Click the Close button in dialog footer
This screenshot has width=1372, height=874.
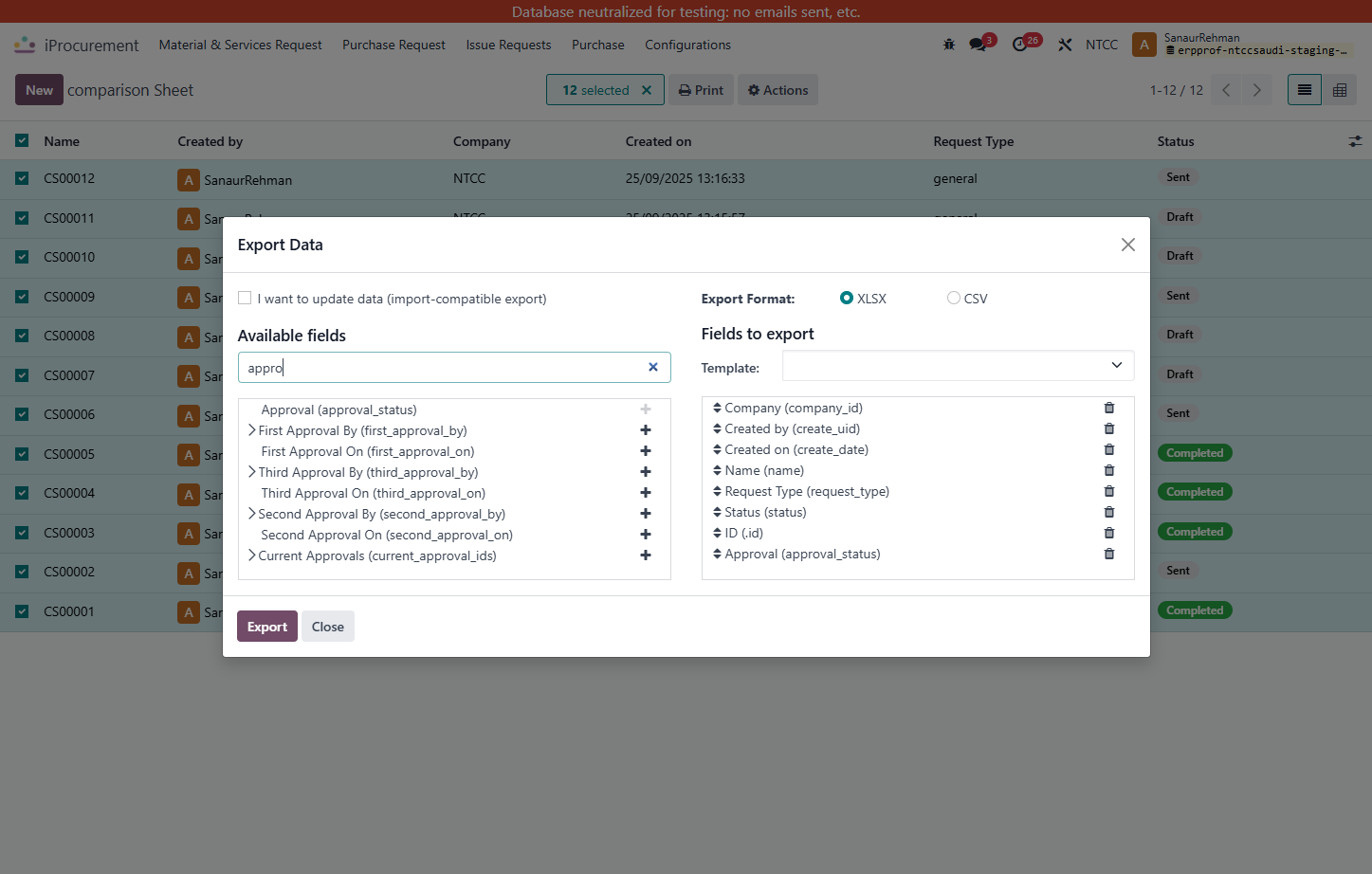[328, 627]
